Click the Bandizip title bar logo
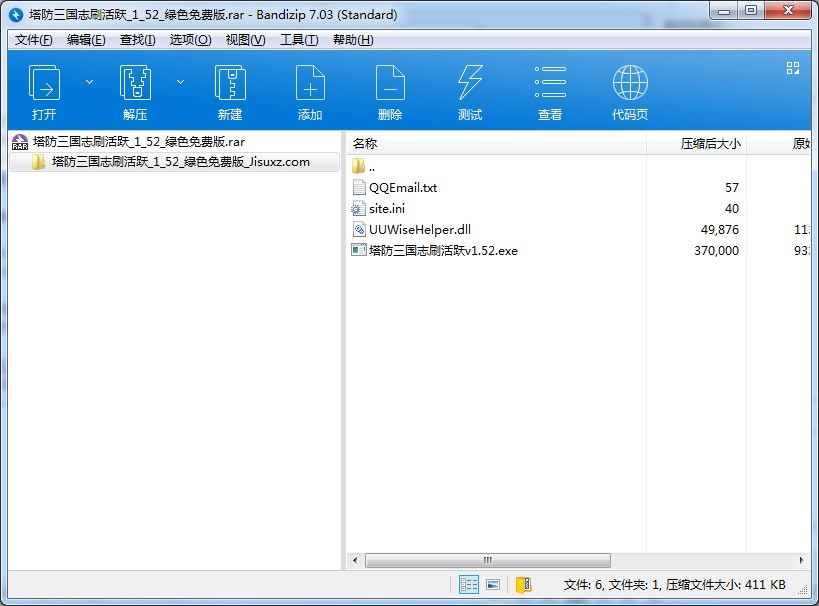Viewport: 819px width, 606px height. tap(16, 15)
